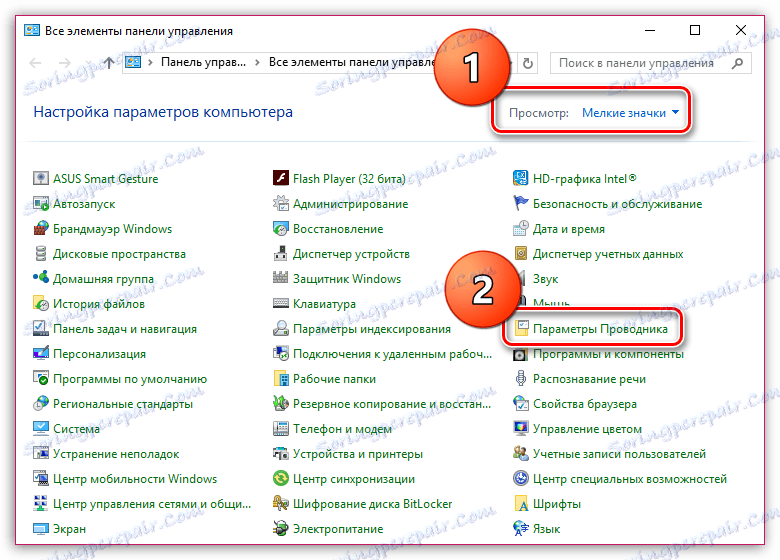The width and height of the screenshot is (780, 560).
Task: Expand the Мелкие значки view dropdown
Action: click(x=630, y=113)
